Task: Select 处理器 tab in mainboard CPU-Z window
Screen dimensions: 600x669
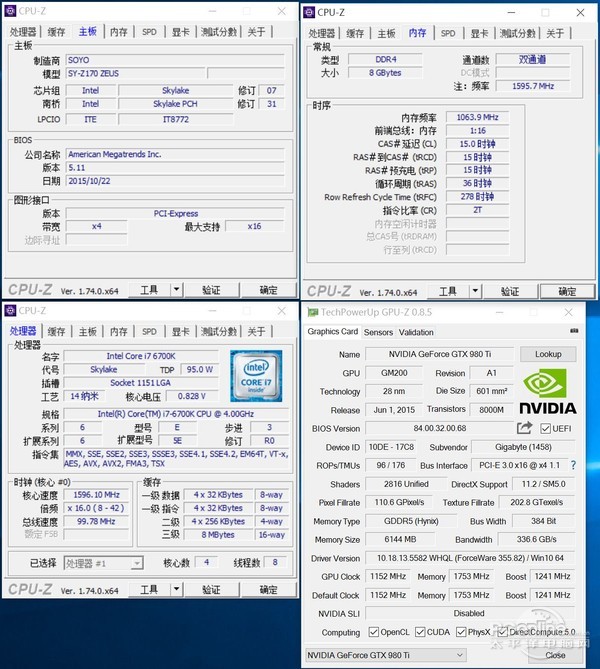Action: 23,32
